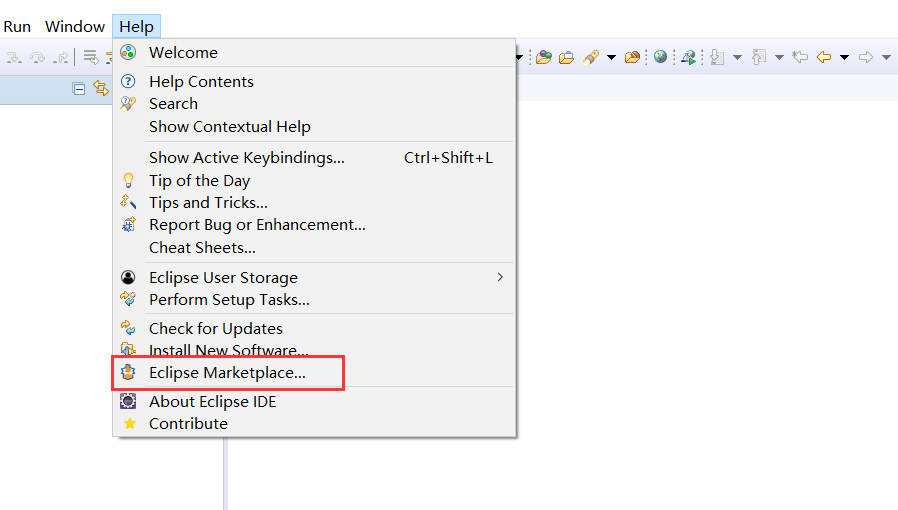The width and height of the screenshot is (898, 510).
Task: Choose Check for Updates
Action: pyautogui.click(x=314, y=329)
